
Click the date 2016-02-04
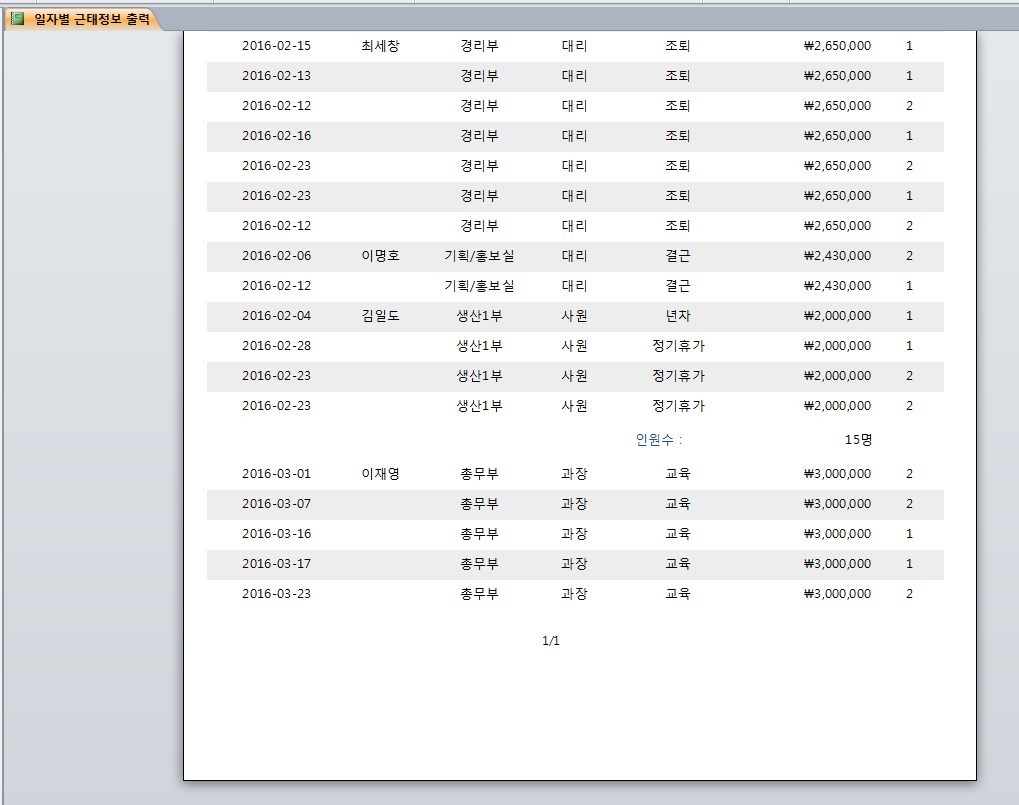(x=276, y=315)
